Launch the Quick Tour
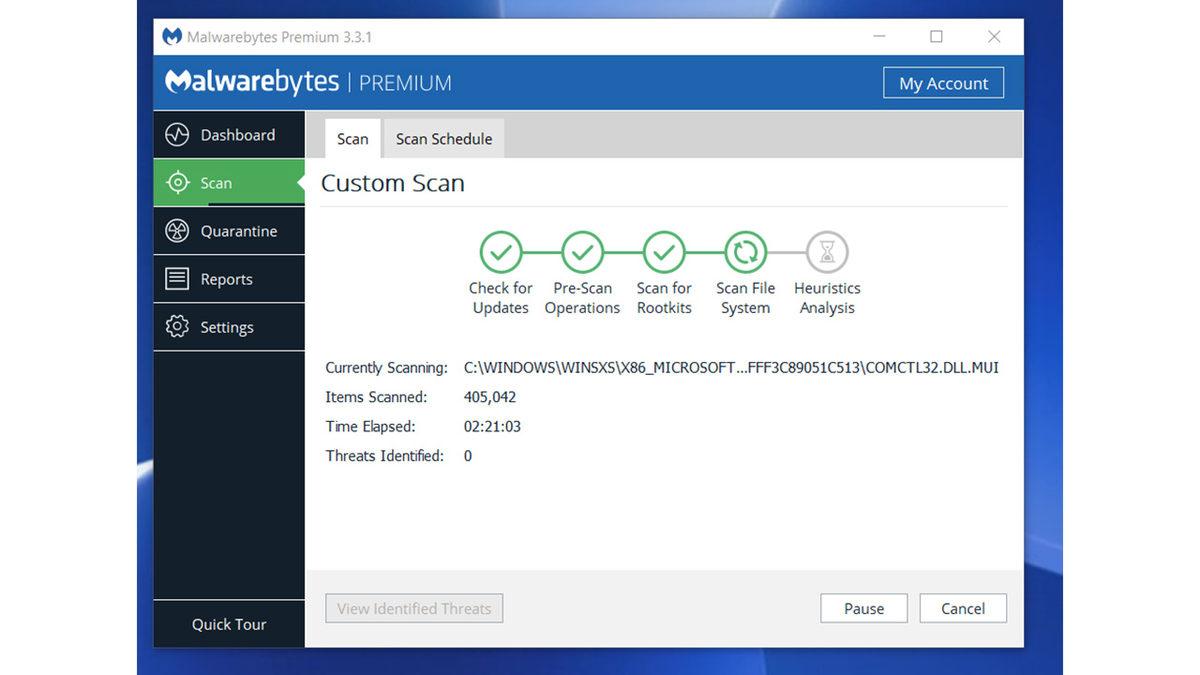The height and width of the screenshot is (675, 1200). point(228,624)
